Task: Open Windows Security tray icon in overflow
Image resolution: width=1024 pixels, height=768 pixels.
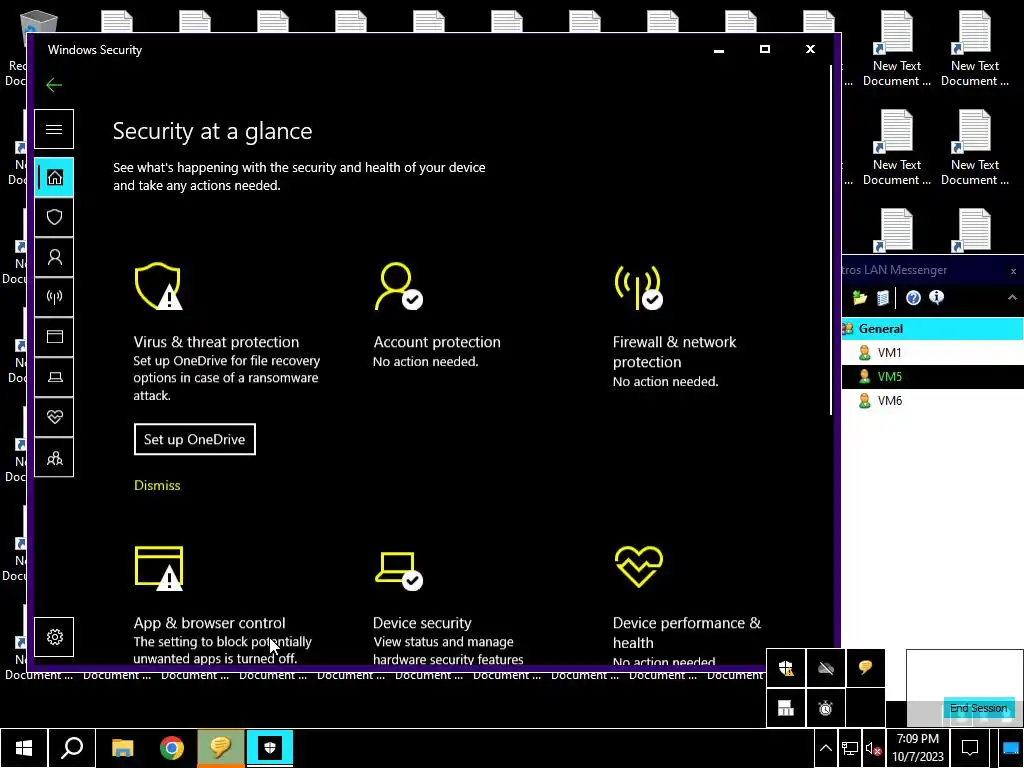Action: (786, 668)
